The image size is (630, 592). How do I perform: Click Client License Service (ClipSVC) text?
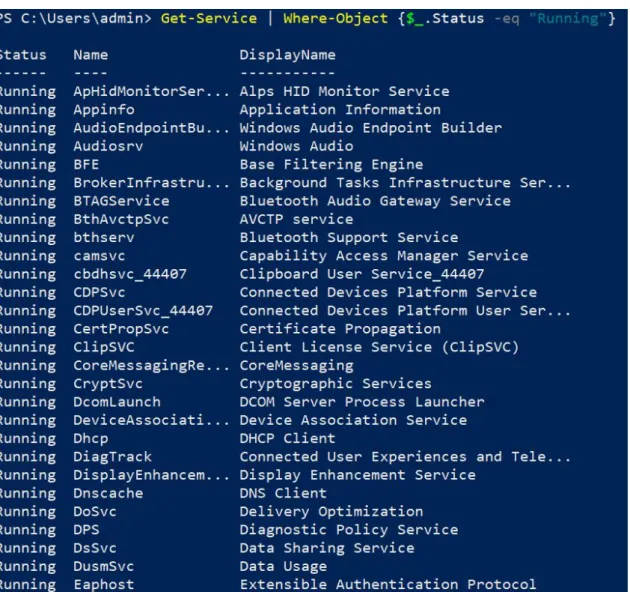point(379,347)
